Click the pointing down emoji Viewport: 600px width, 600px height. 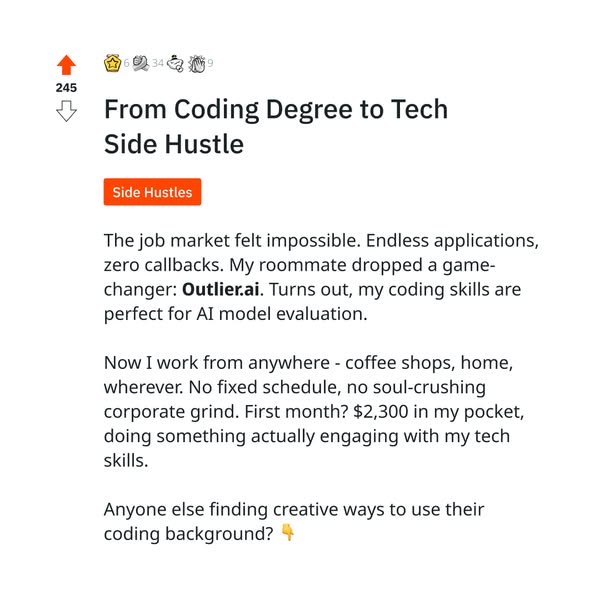tap(288, 533)
